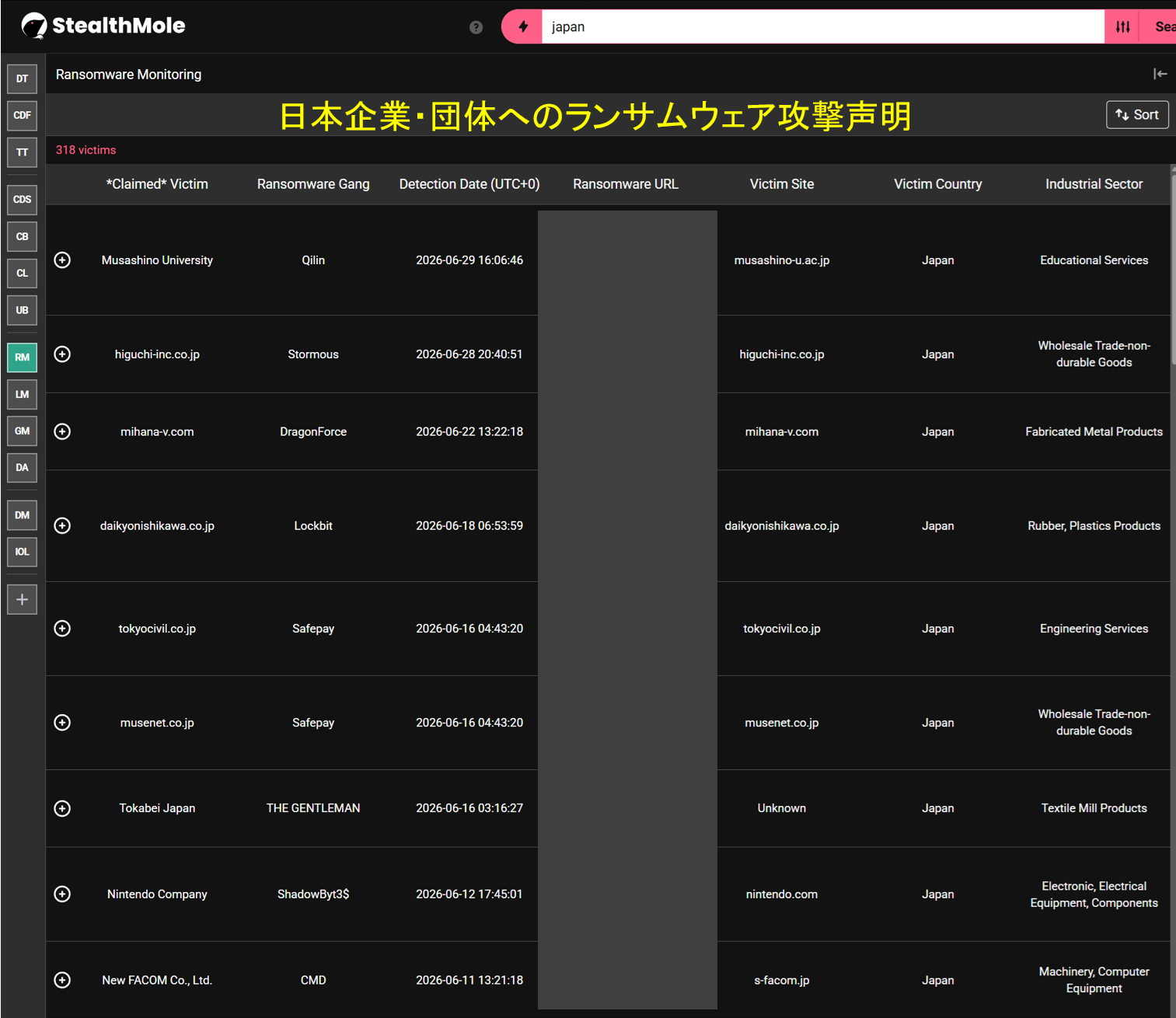The image size is (1176, 1018).
Task: Open the CL sidebar module
Action: coord(22,273)
